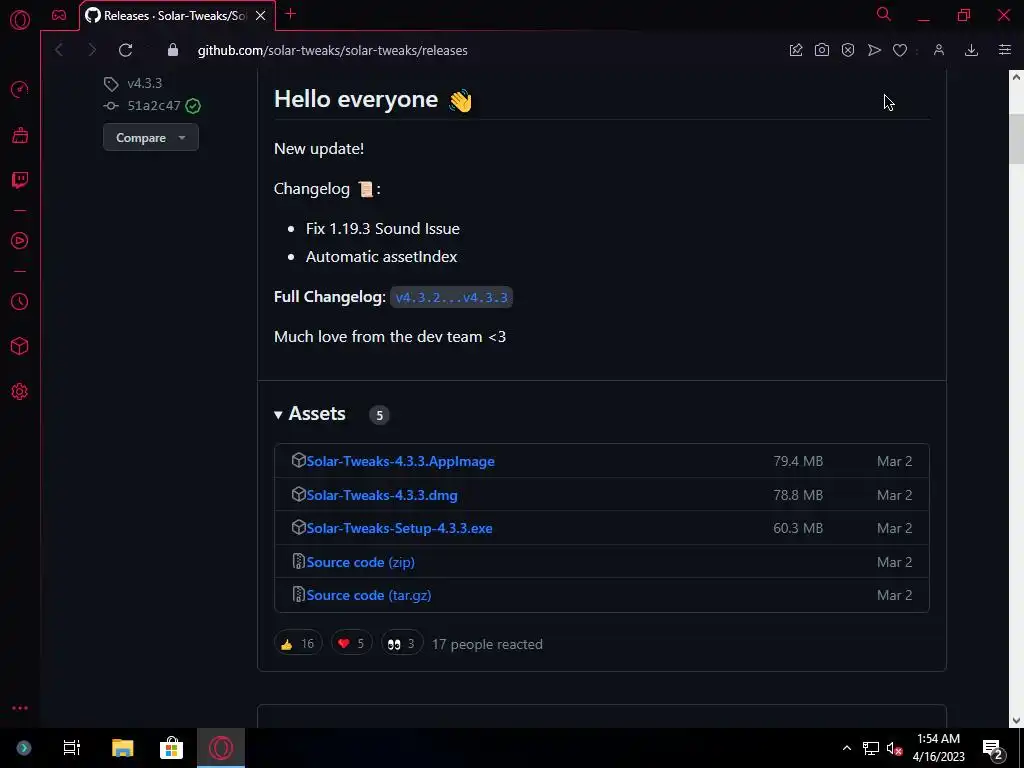The height and width of the screenshot is (768, 1024).
Task: Click Opera GX taskbar icon
Action: click(x=221, y=748)
